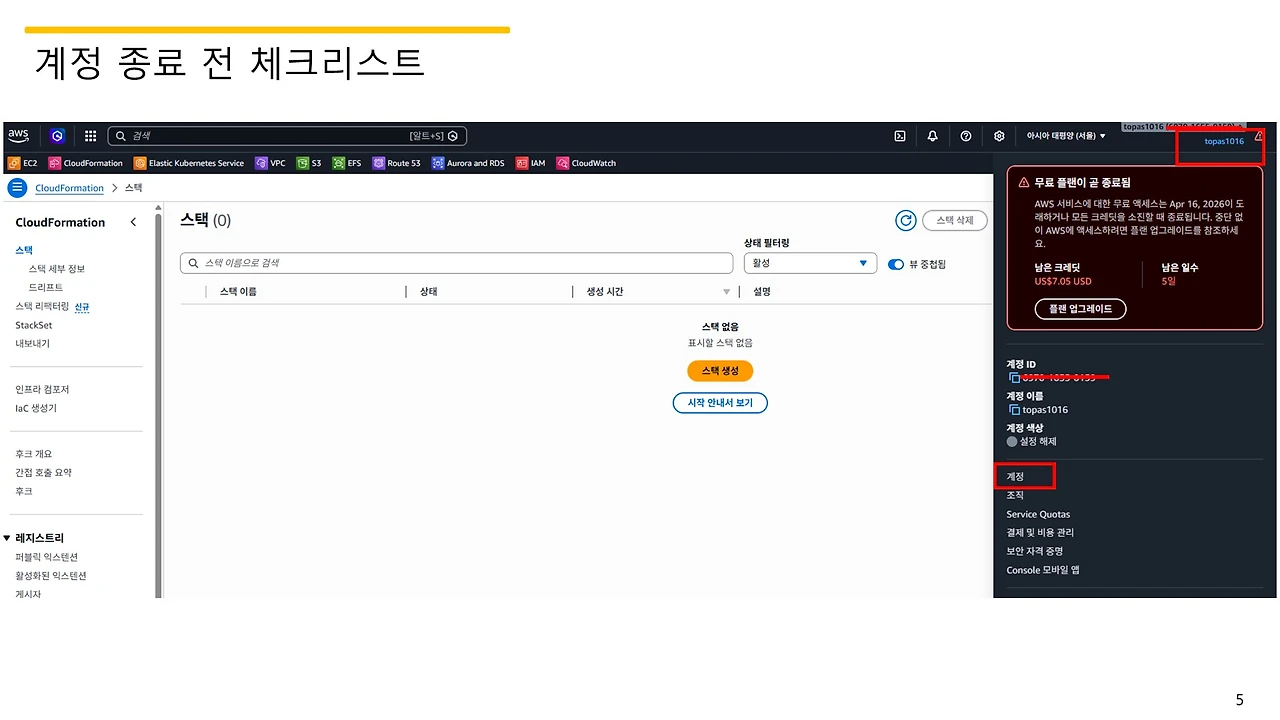The height and width of the screenshot is (720, 1280).
Task: Open CloudWatch from the favorites bar
Action: pyautogui.click(x=586, y=163)
